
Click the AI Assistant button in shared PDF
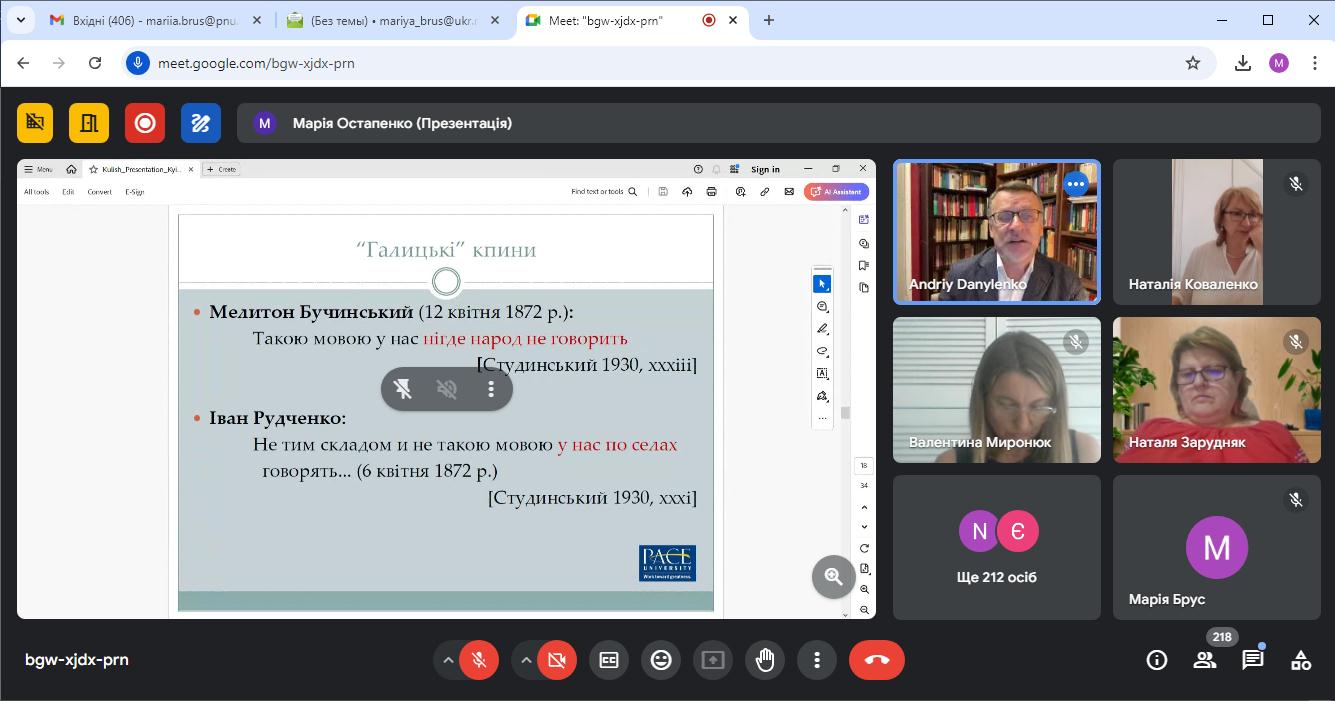click(x=837, y=192)
